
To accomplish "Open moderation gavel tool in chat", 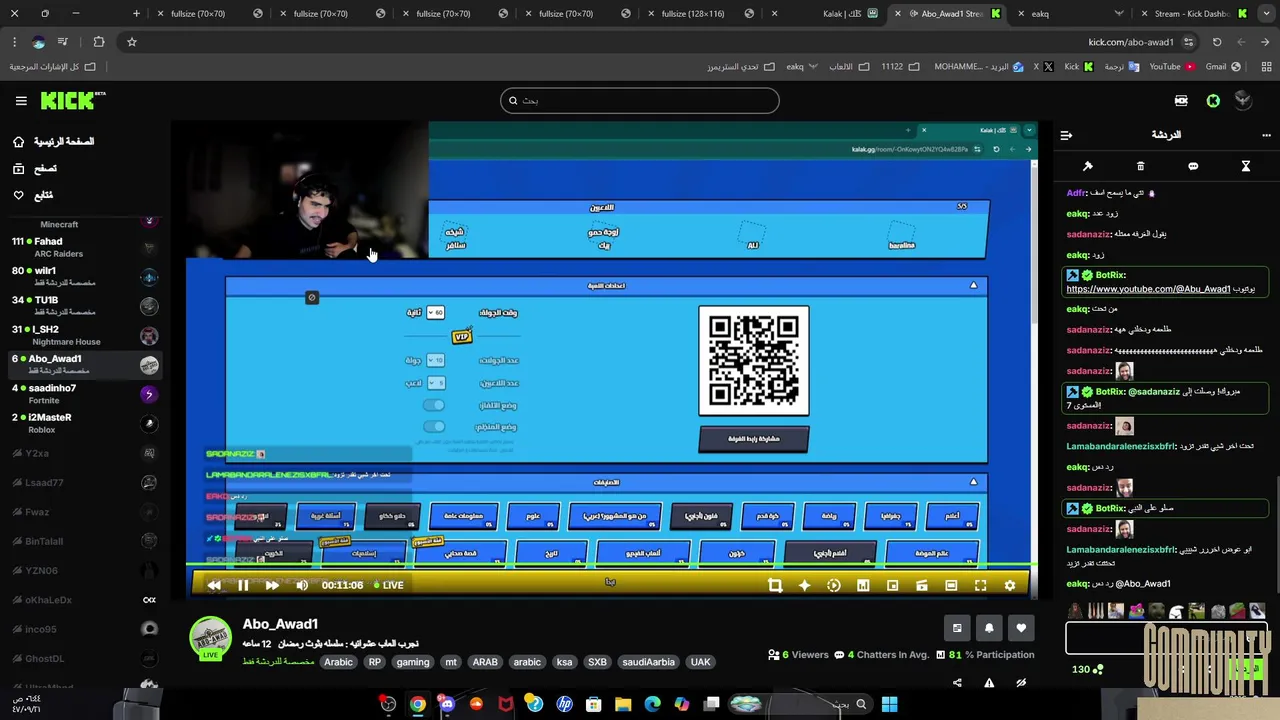I will point(1088,166).
